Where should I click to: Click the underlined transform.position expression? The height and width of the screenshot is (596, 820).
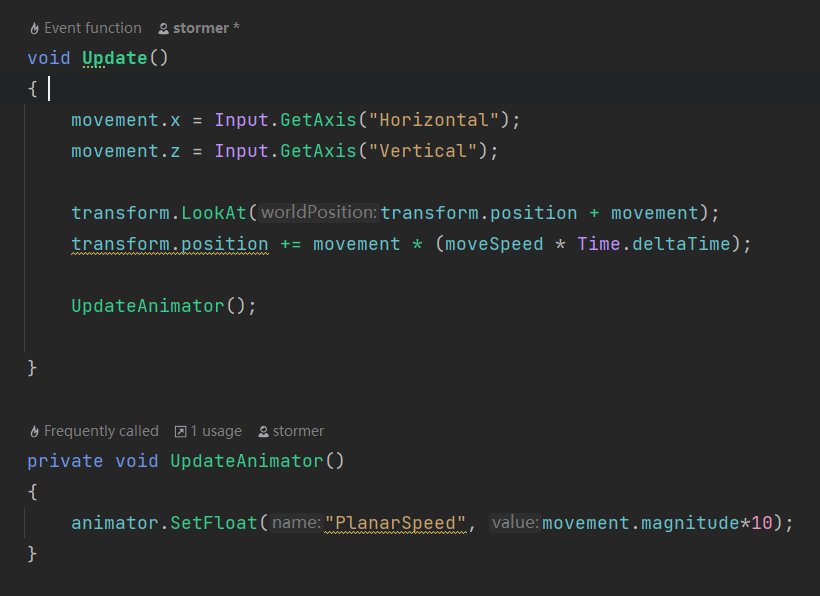click(168, 243)
